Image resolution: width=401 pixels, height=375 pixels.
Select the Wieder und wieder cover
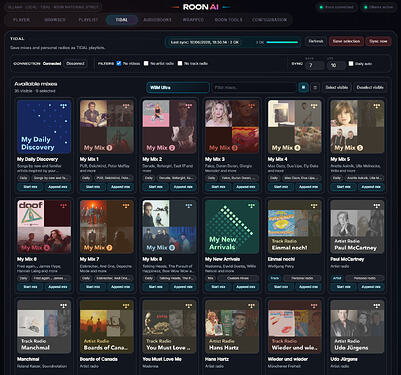coord(295,327)
